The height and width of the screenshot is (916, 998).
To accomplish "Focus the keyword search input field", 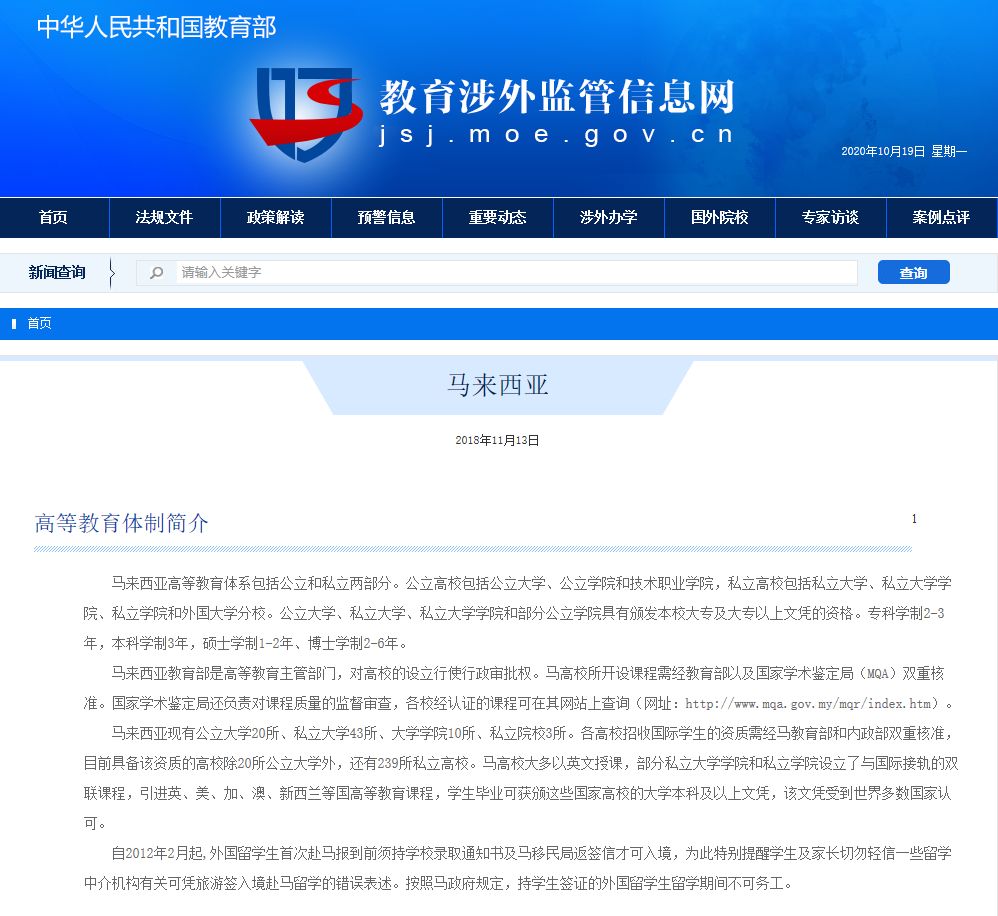I will 516,272.
